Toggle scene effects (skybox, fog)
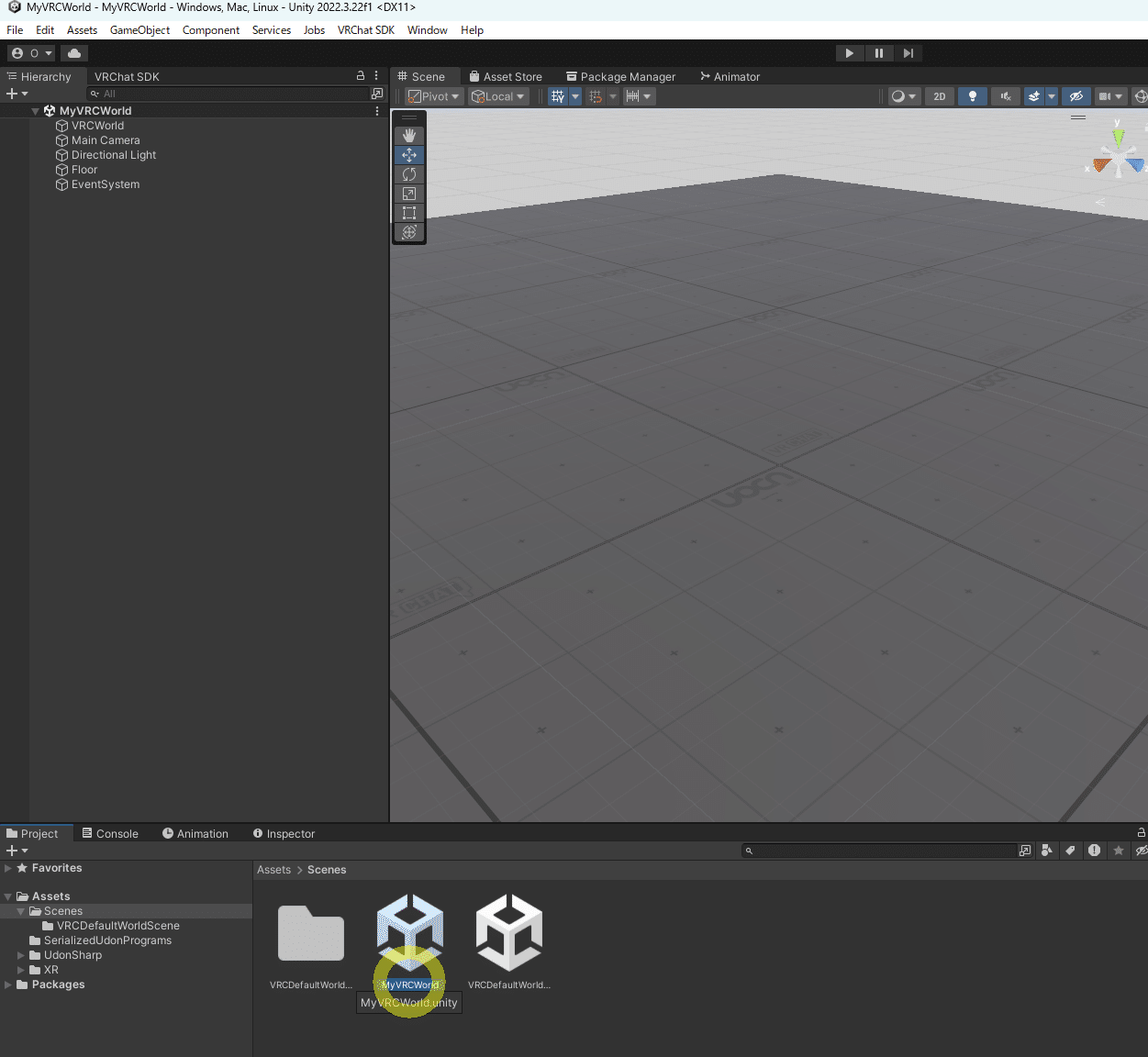The height and width of the screenshot is (1057, 1148). [1034, 96]
